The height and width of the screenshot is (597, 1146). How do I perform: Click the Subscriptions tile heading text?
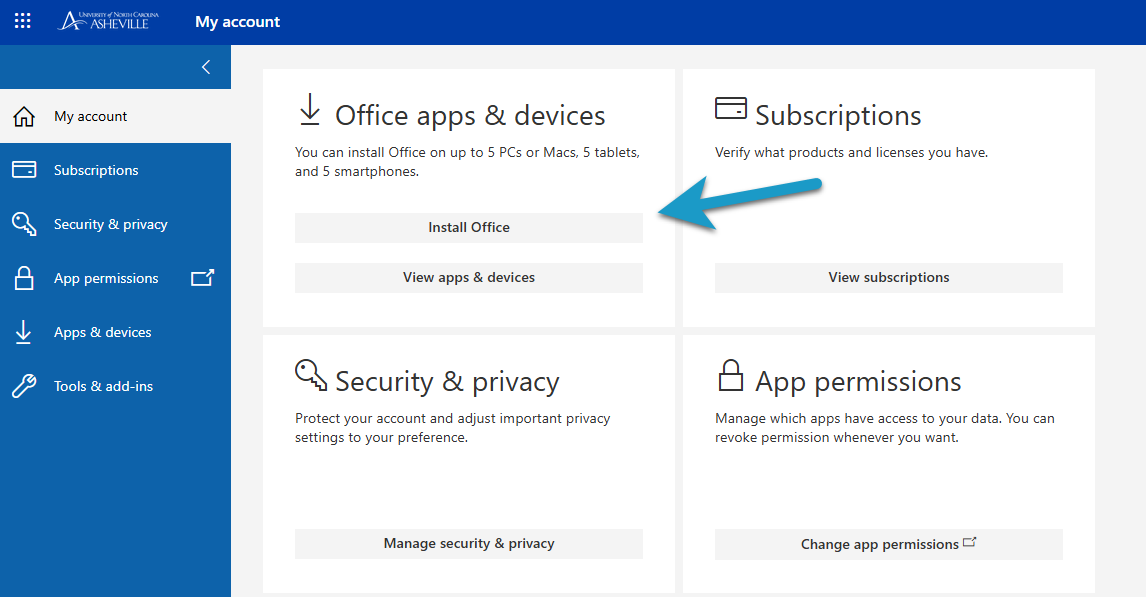tap(838, 115)
